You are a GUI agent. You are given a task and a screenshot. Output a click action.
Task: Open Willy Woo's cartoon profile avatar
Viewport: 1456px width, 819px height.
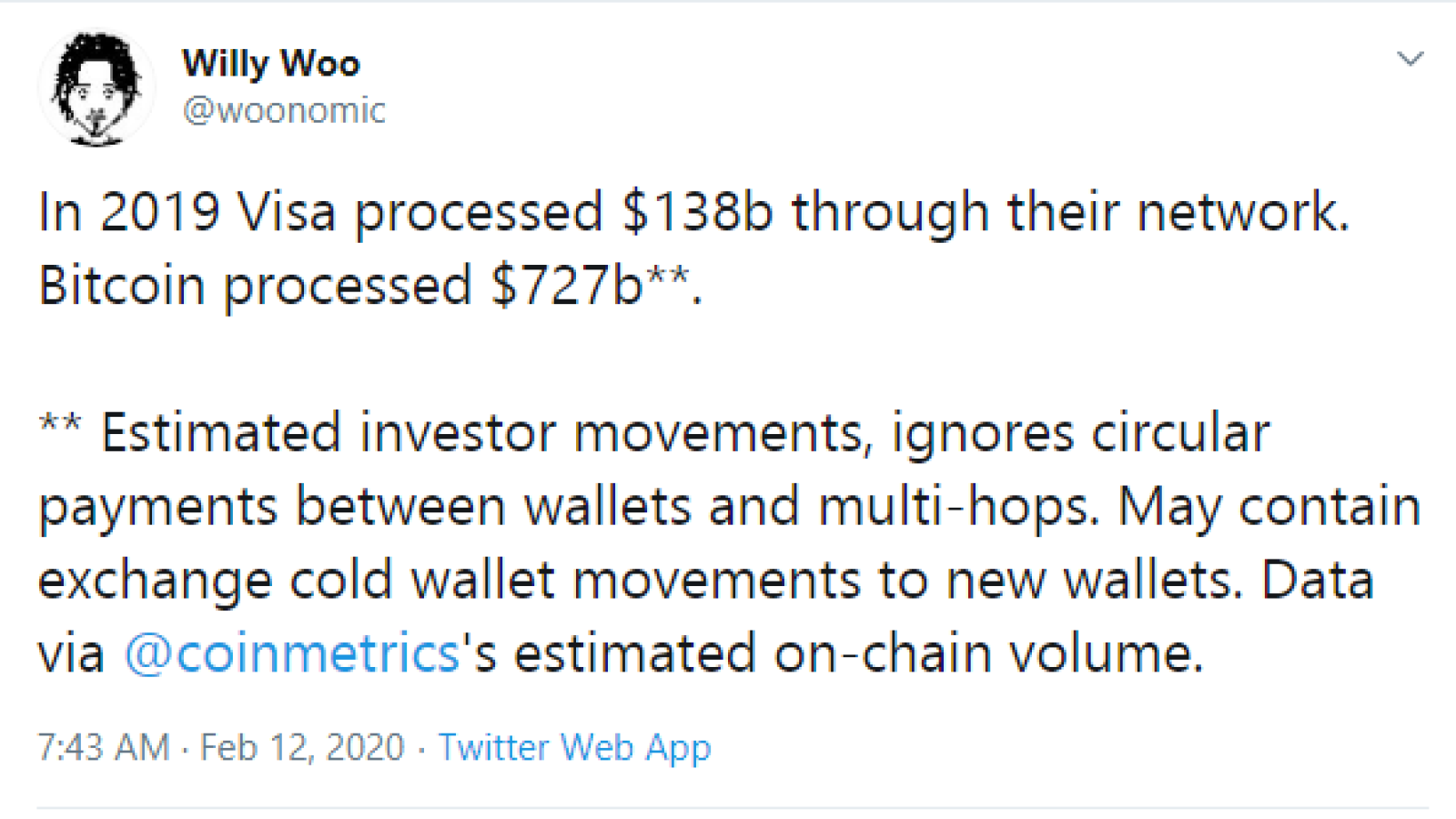(96, 89)
